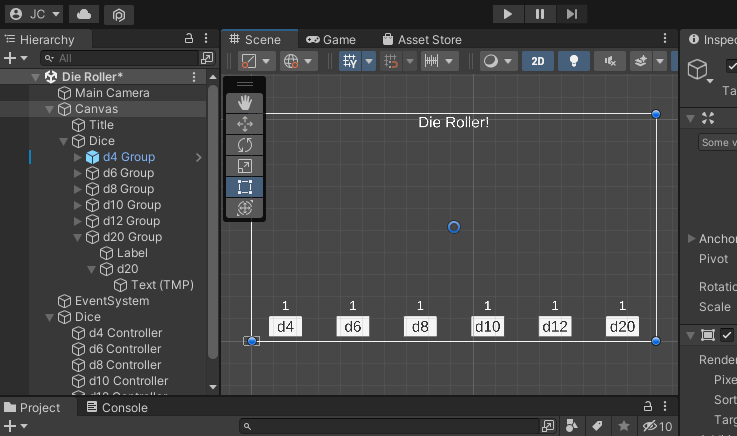Viewport: 737px width, 436px height.
Task: Click the Step frame button
Action: [571, 14]
